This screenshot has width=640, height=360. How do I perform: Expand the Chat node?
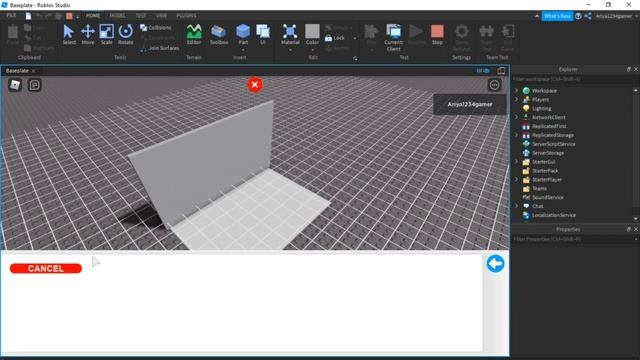516,206
